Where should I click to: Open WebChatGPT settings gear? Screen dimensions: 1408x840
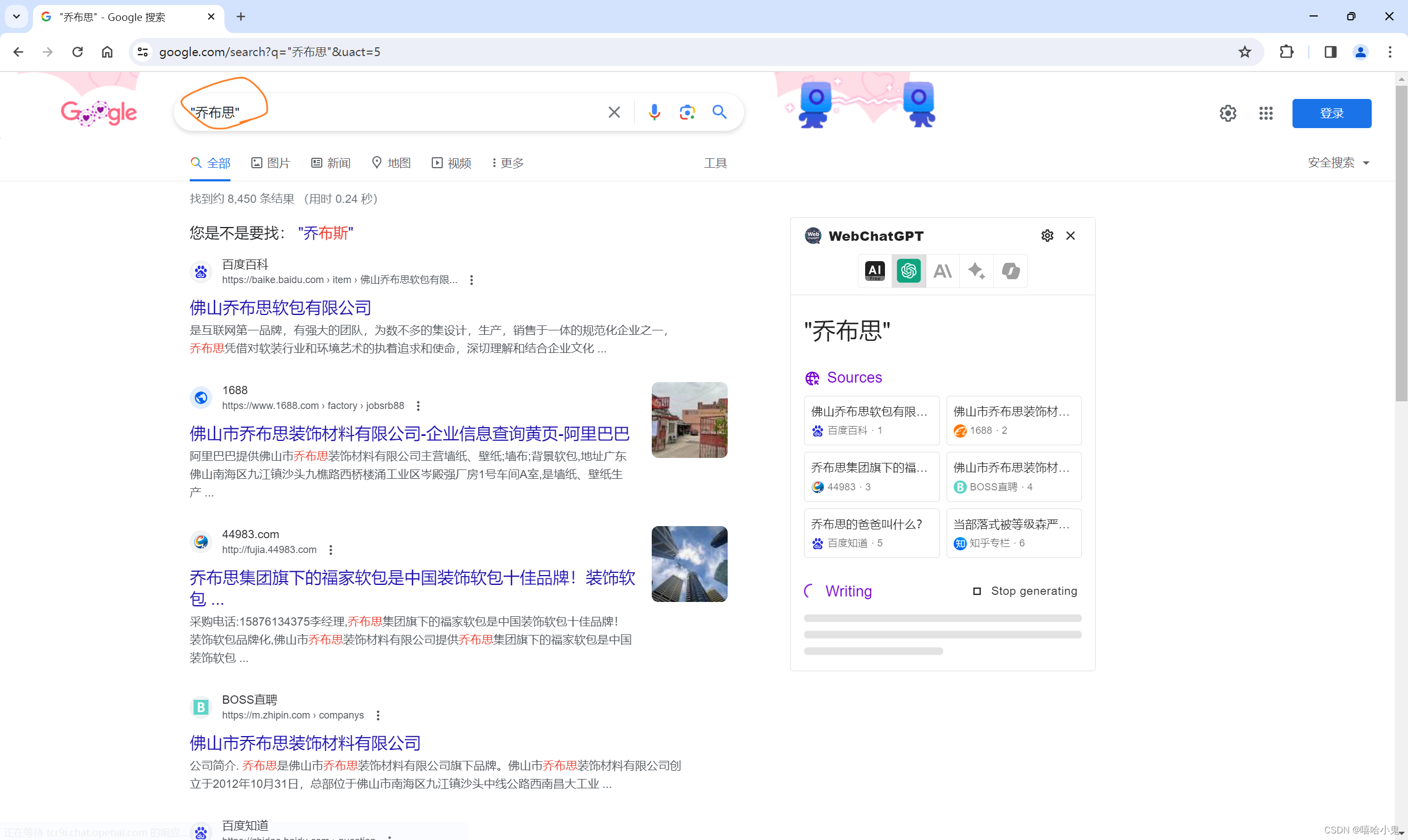click(1047, 235)
